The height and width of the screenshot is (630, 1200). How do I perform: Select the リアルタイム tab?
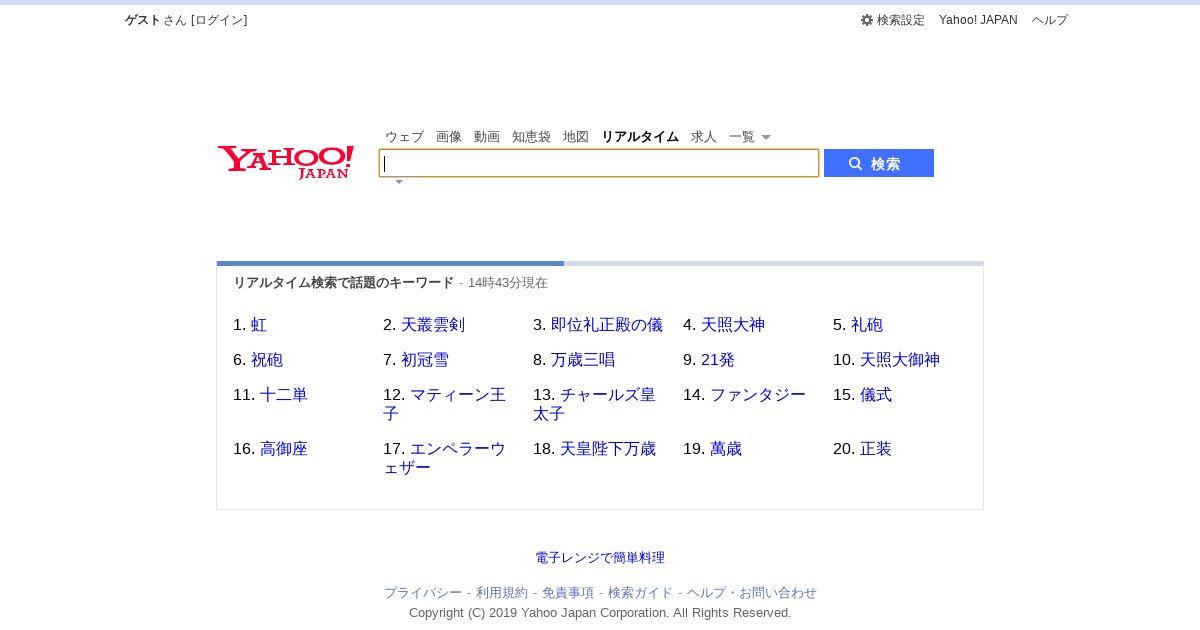640,137
